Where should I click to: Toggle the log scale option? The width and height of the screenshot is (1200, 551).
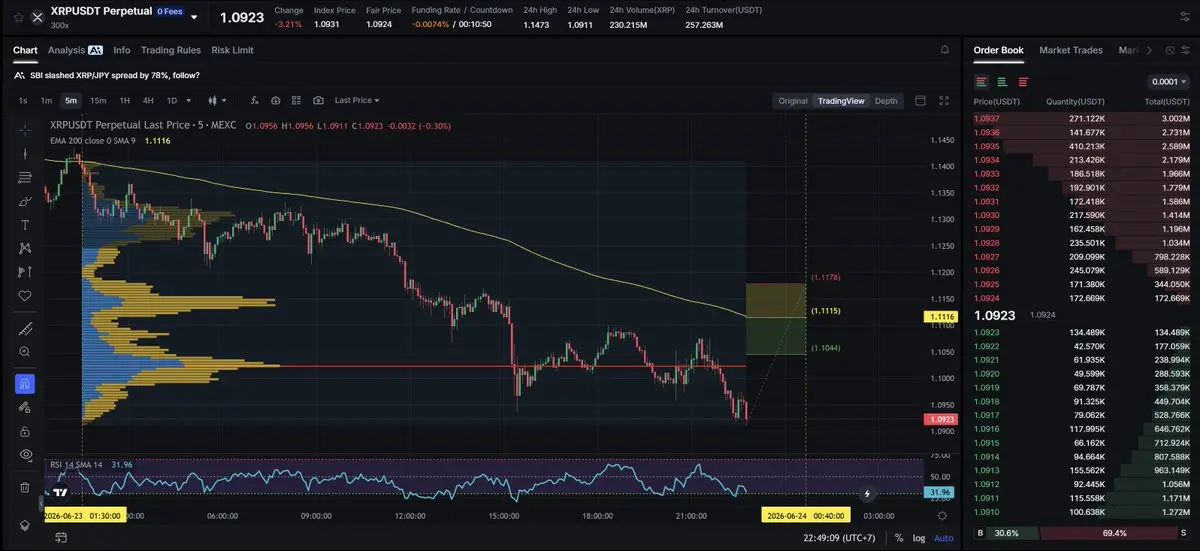pos(918,538)
